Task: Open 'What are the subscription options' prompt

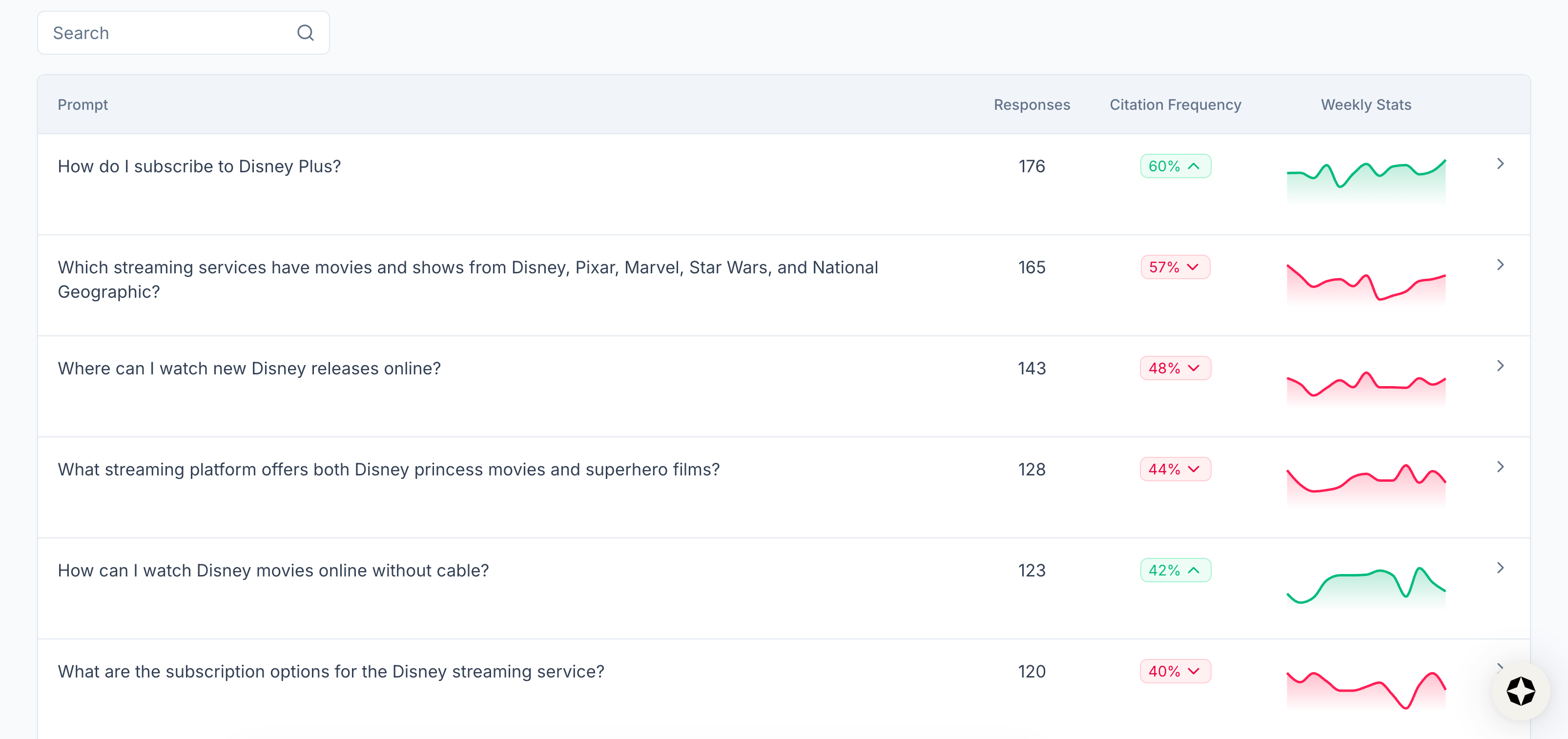Action: click(x=330, y=672)
